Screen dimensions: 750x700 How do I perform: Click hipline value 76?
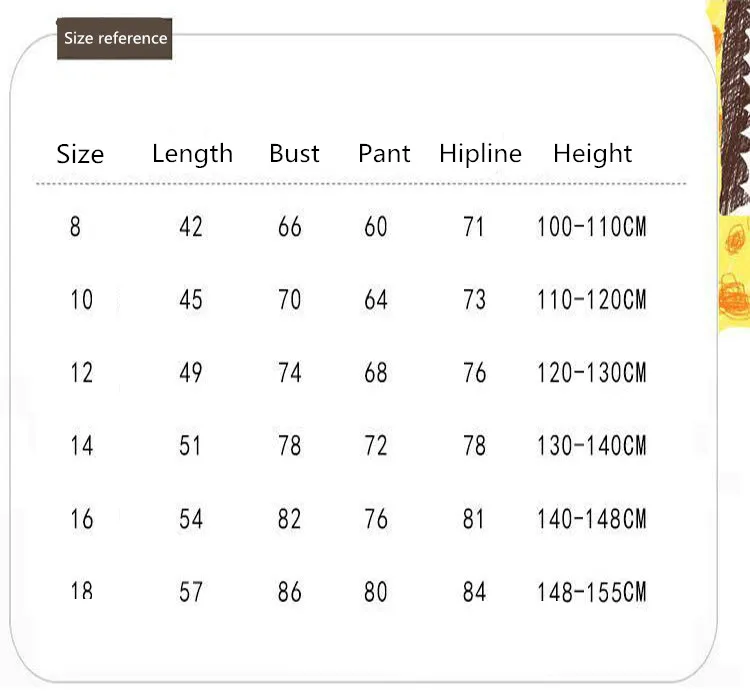pyautogui.click(x=474, y=373)
